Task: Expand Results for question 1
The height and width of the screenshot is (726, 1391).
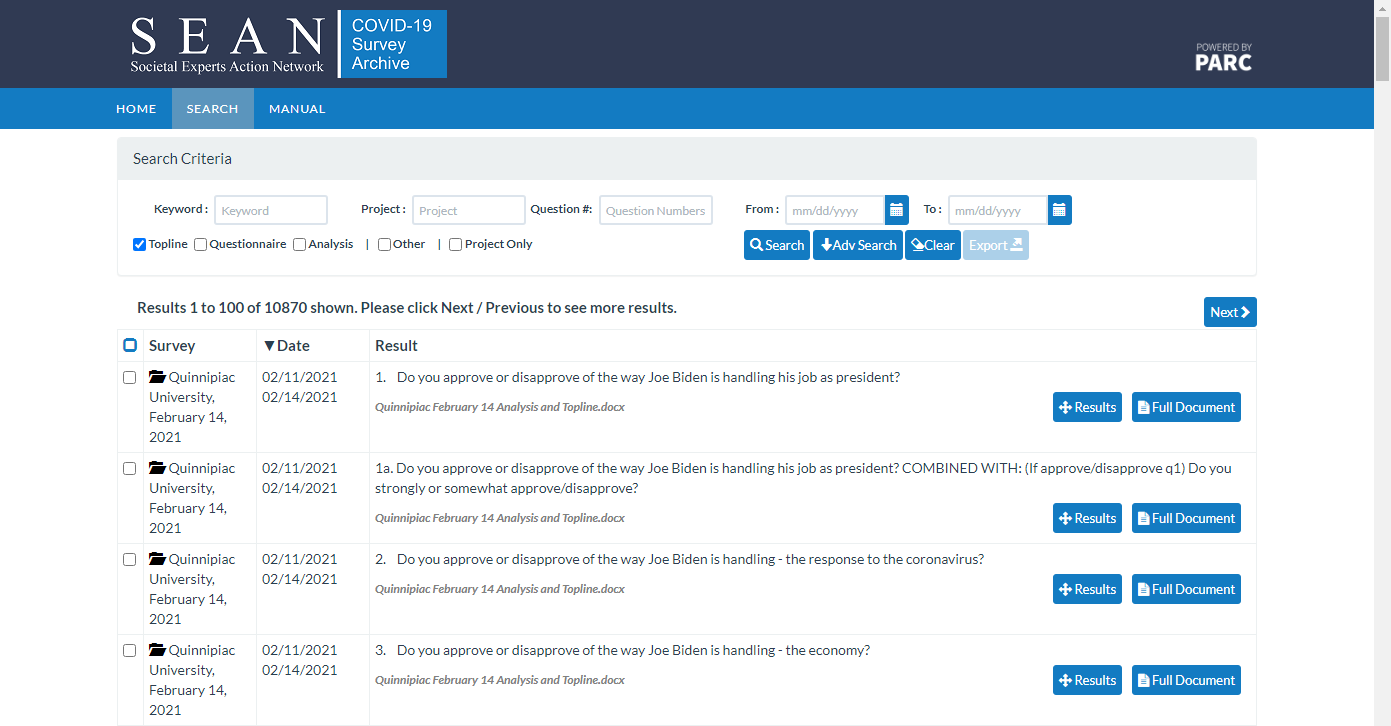Action: click(x=1087, y=407)
